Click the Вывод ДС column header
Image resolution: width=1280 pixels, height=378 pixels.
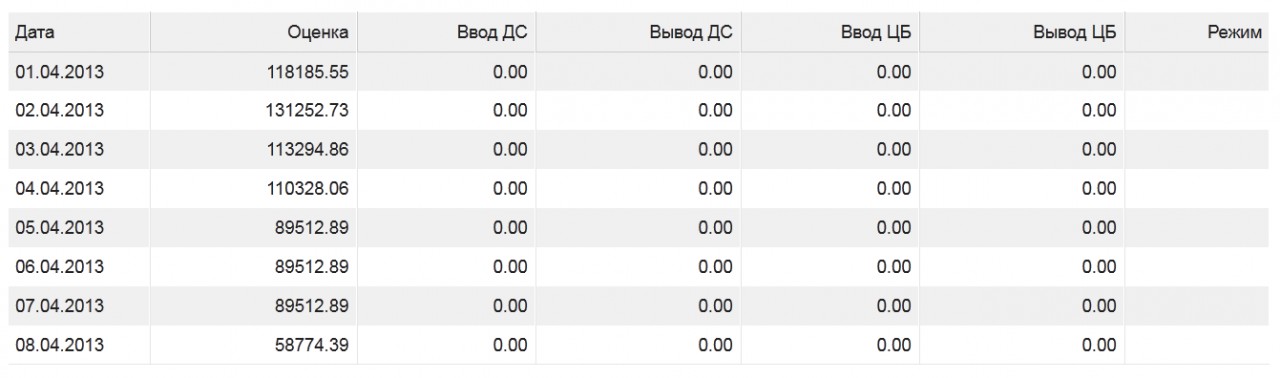pos(638,33)
